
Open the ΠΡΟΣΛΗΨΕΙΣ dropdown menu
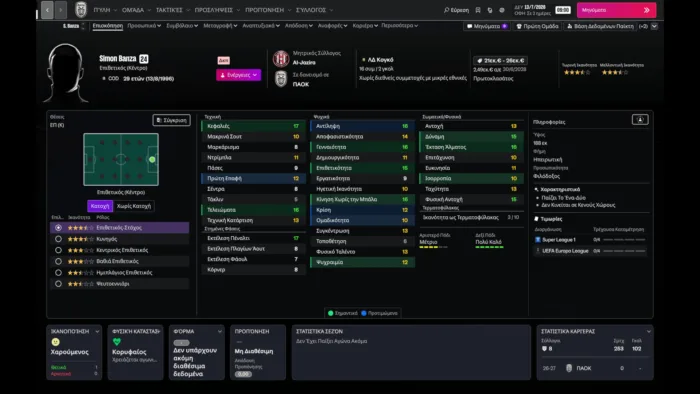pyautogui.click(x=217, y=10)
